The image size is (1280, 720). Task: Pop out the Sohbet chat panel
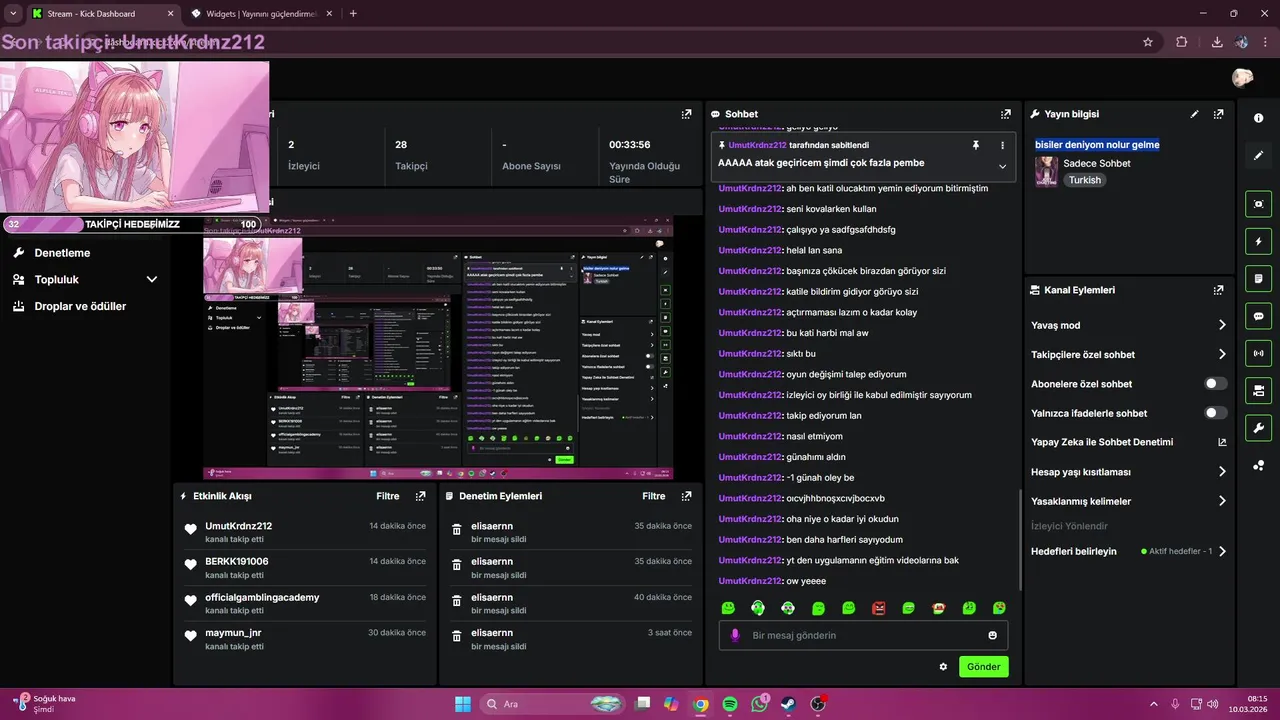[1006, 114]
